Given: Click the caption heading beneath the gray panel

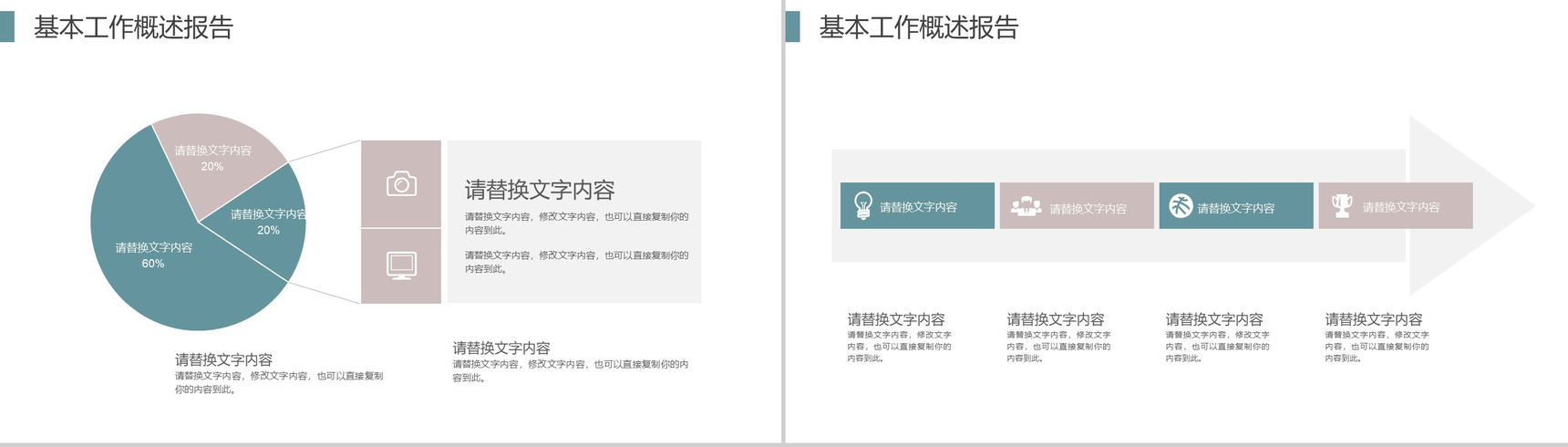Looking at the screenshot, I should tap(501, 348).
